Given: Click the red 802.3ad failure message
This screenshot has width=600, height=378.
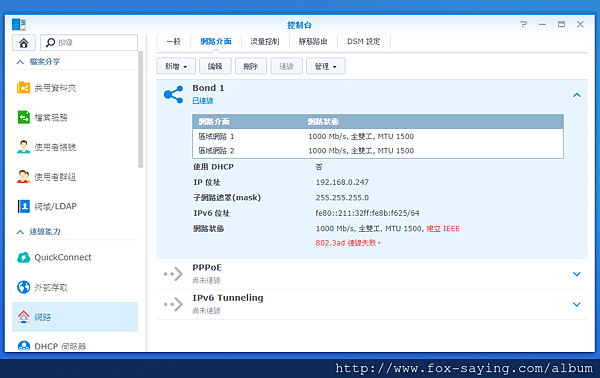Looking at the screenshot, I should click(387, 236).
